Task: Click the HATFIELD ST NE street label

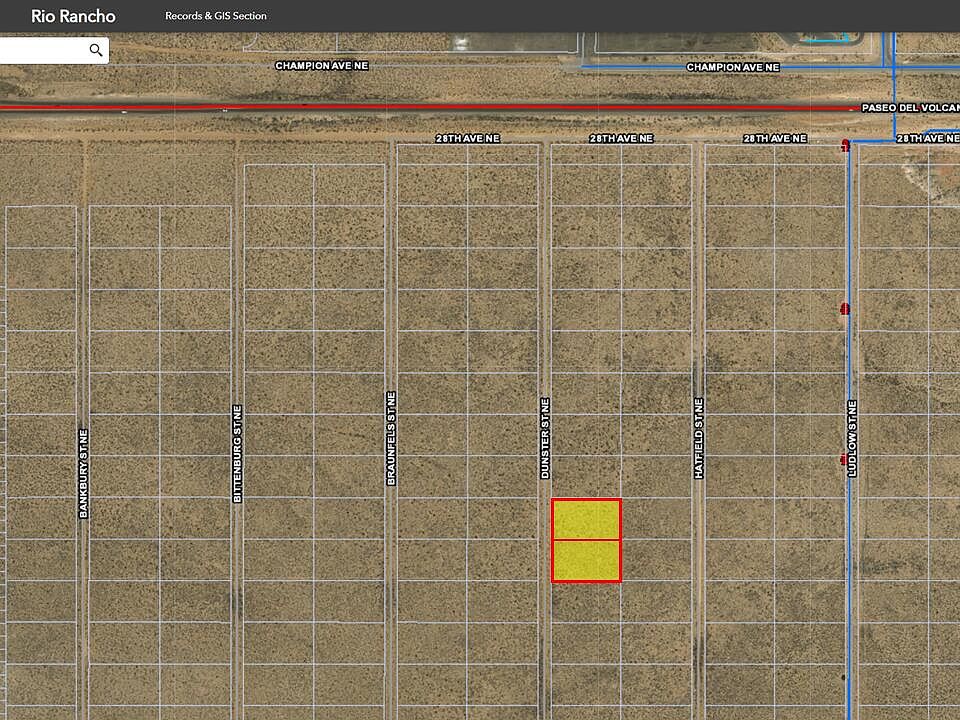Action: 699,438
